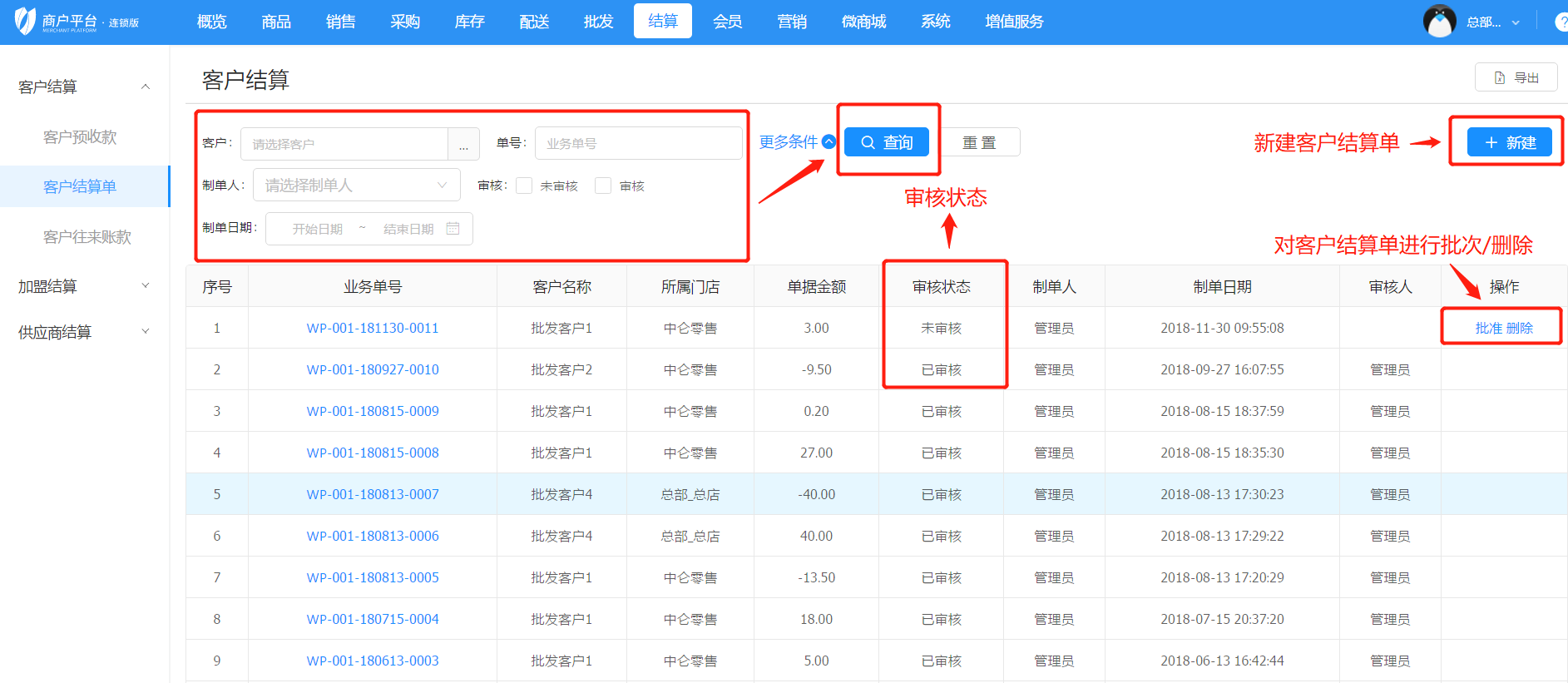Click the calendar icon in date range field
Viewport: 1568px width, 683px height.
click(x=453, y=229)
